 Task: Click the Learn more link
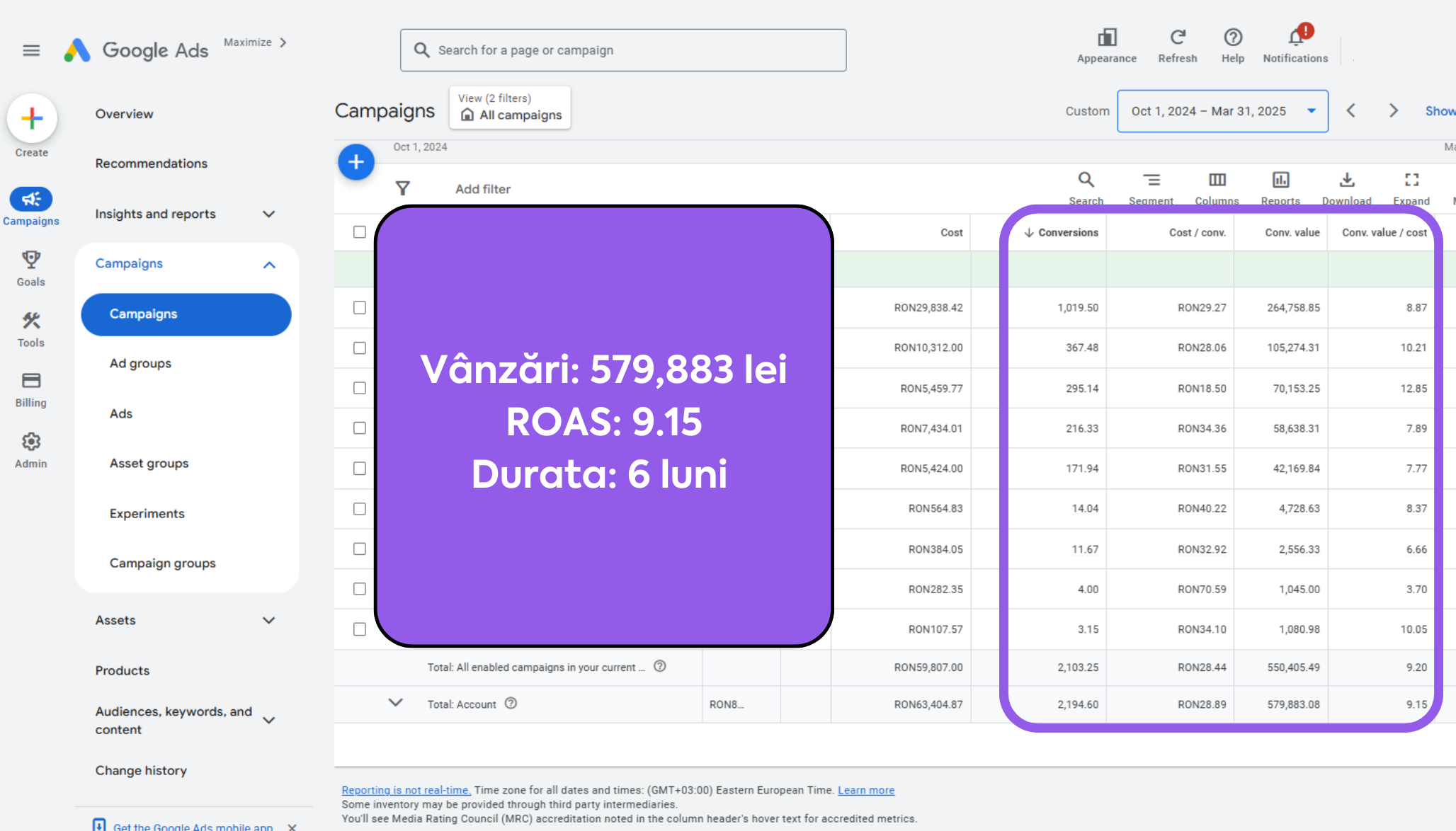tap(865, 790)
